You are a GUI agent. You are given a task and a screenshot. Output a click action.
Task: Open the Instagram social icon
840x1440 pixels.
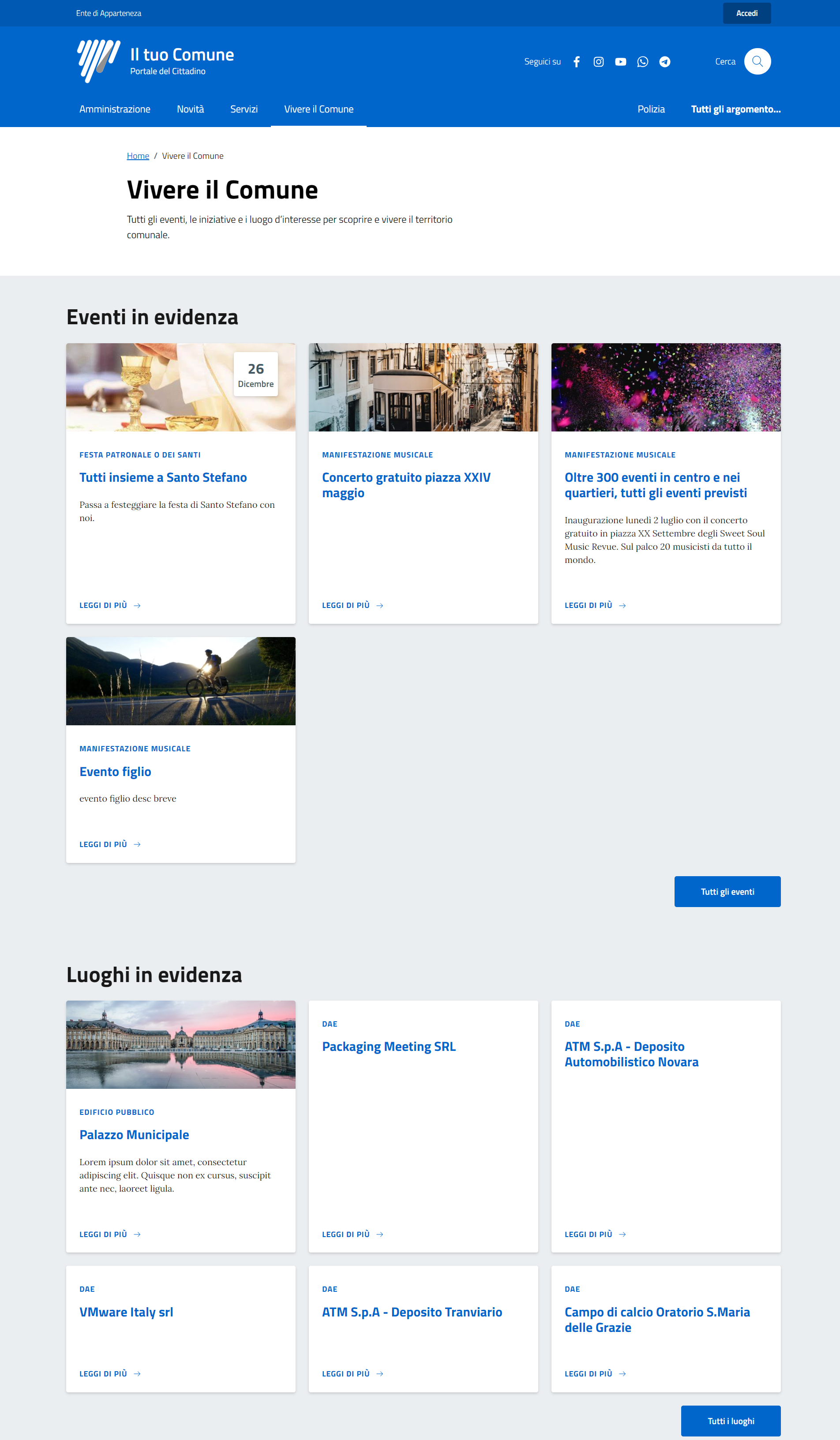598,62
